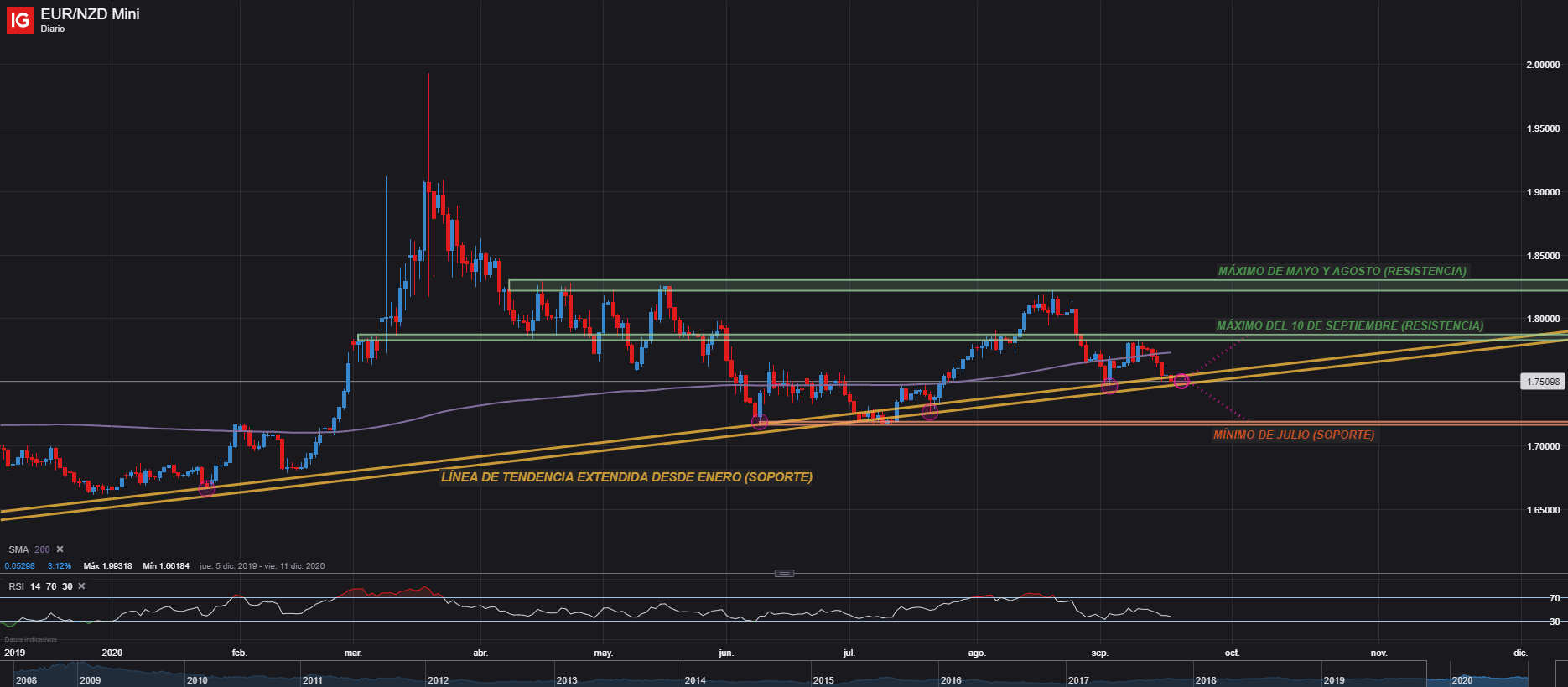Click the pink circle marker on early September low
Screen dimensions: 1568x687
(x=1109, y=386)
